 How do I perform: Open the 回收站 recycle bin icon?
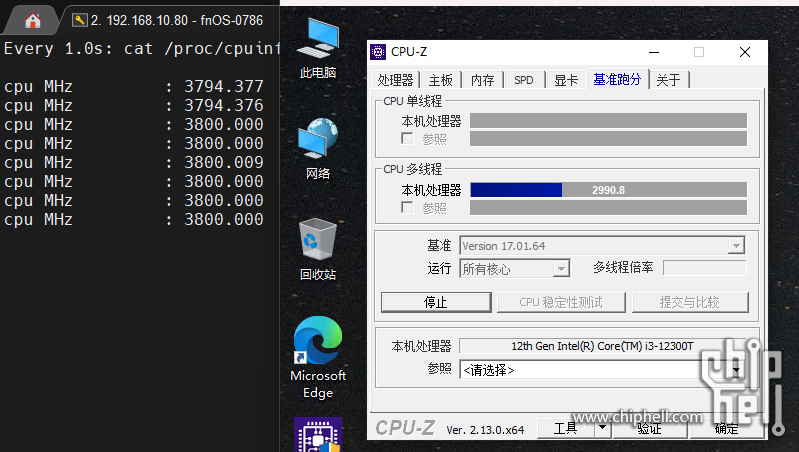(318, 250)
